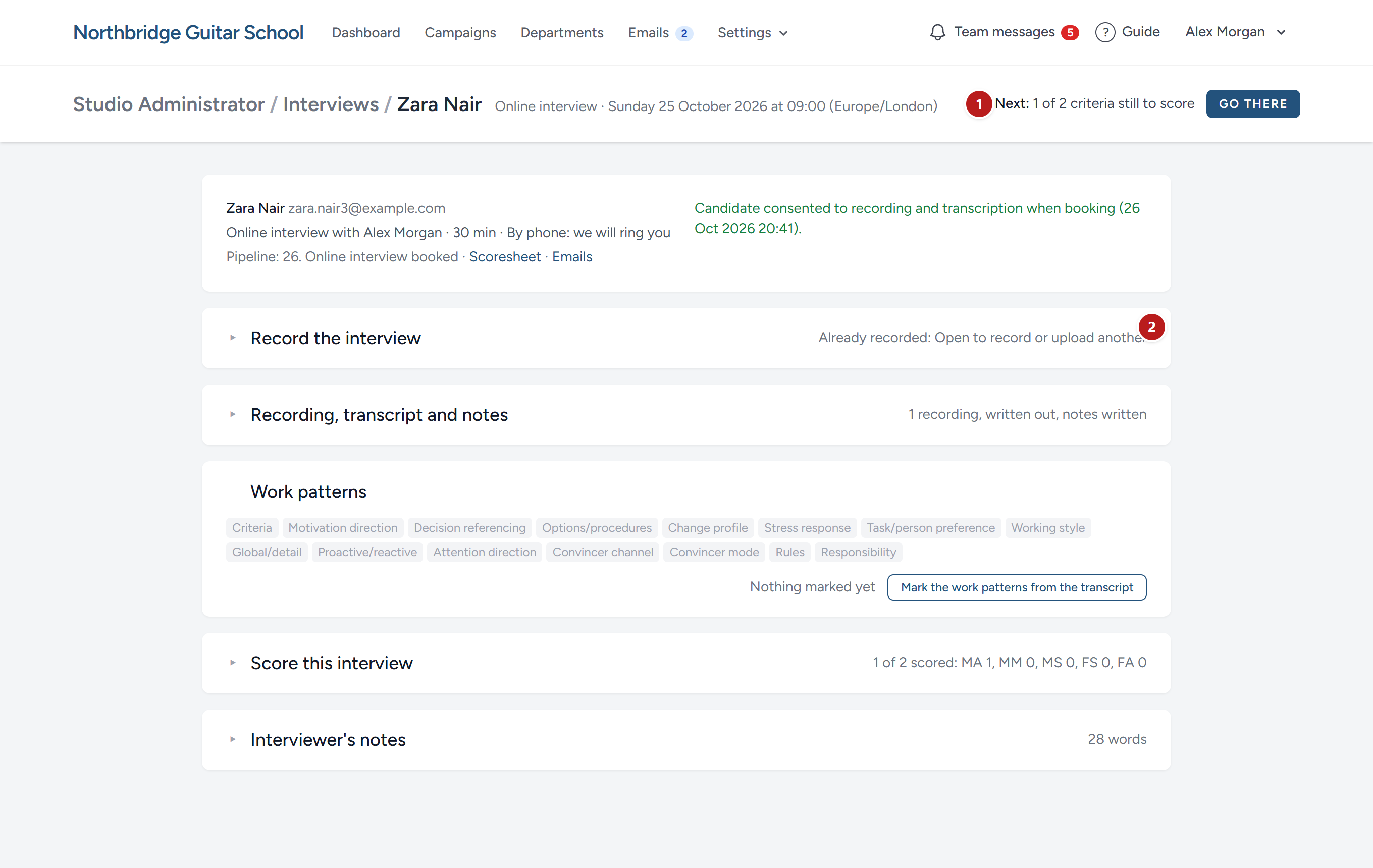Open the Scoresheet link
Image resolution: width=1373 pixels, height=868 pixels.
[x=505, y=256]
